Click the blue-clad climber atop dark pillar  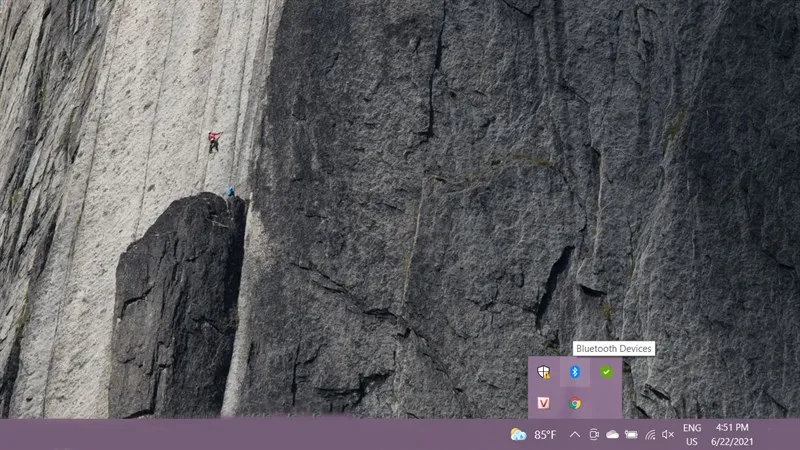click(x=231, y=192)
